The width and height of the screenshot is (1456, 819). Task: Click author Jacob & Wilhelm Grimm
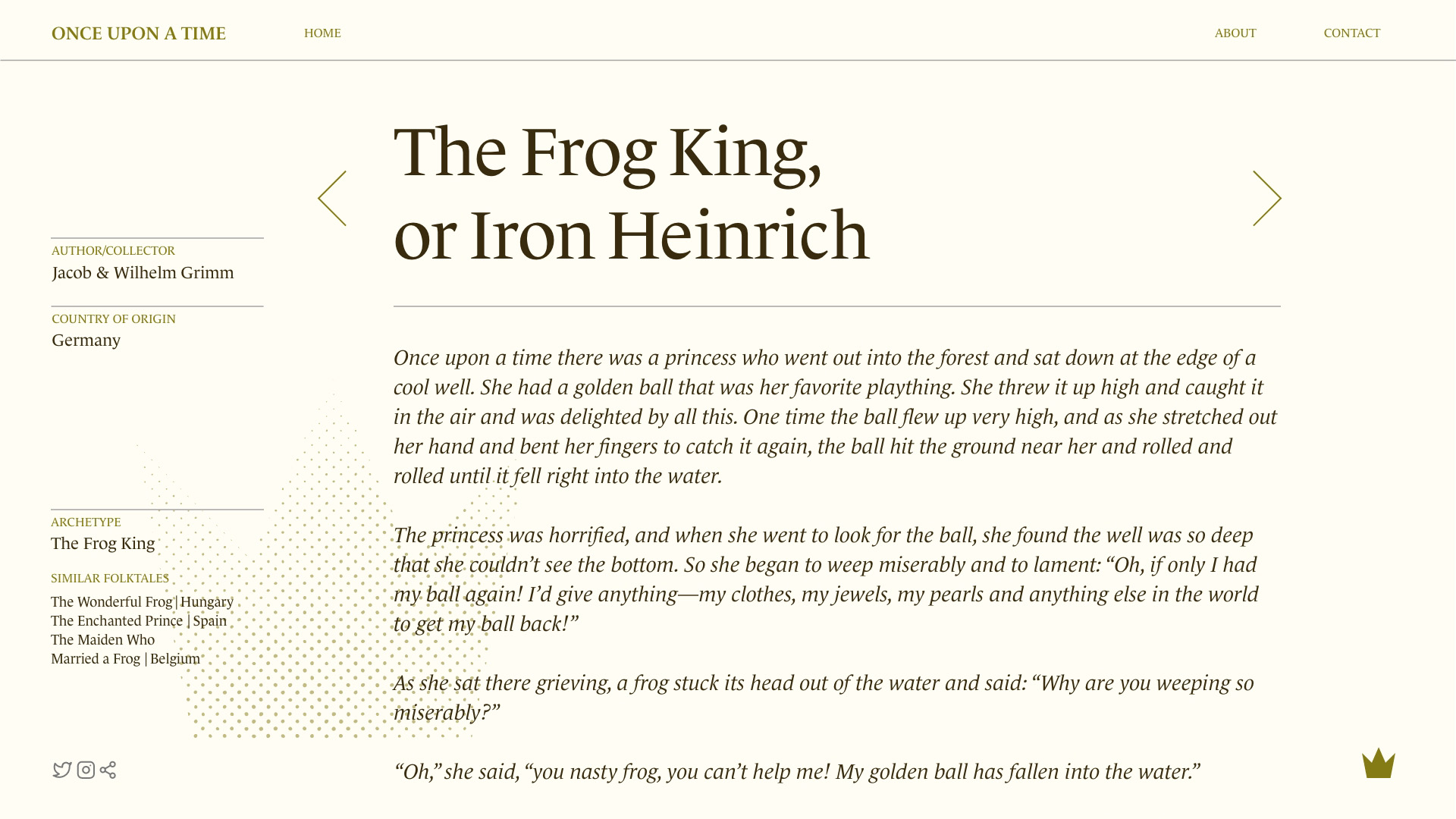[143, 273]
